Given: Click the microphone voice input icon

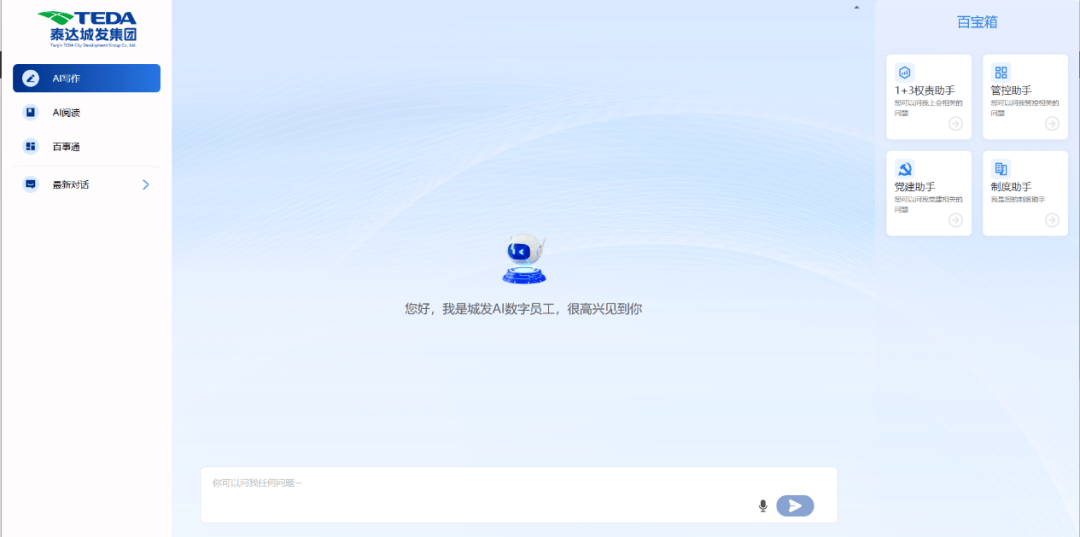Looking at the screenshot, I should click(x=762, y=506).
